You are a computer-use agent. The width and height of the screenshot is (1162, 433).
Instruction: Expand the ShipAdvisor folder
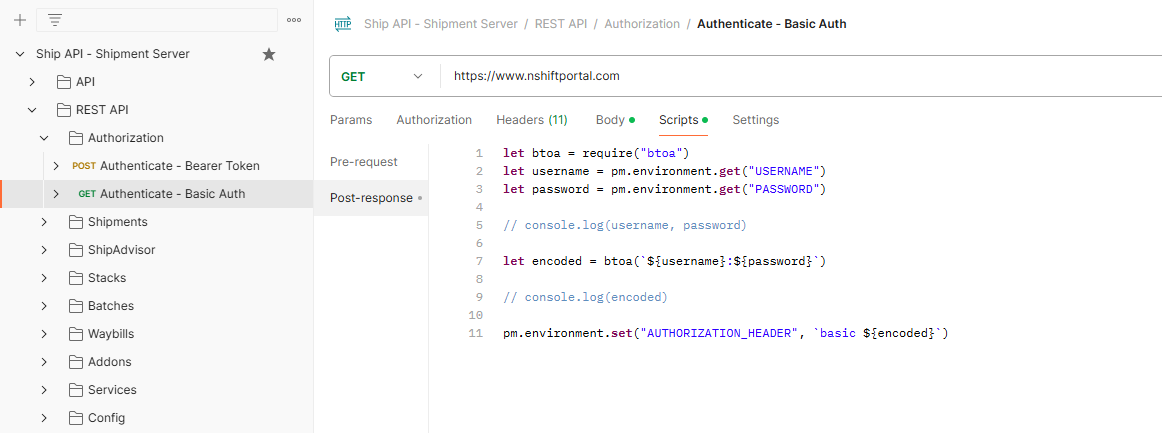click(x=44, y=250)
